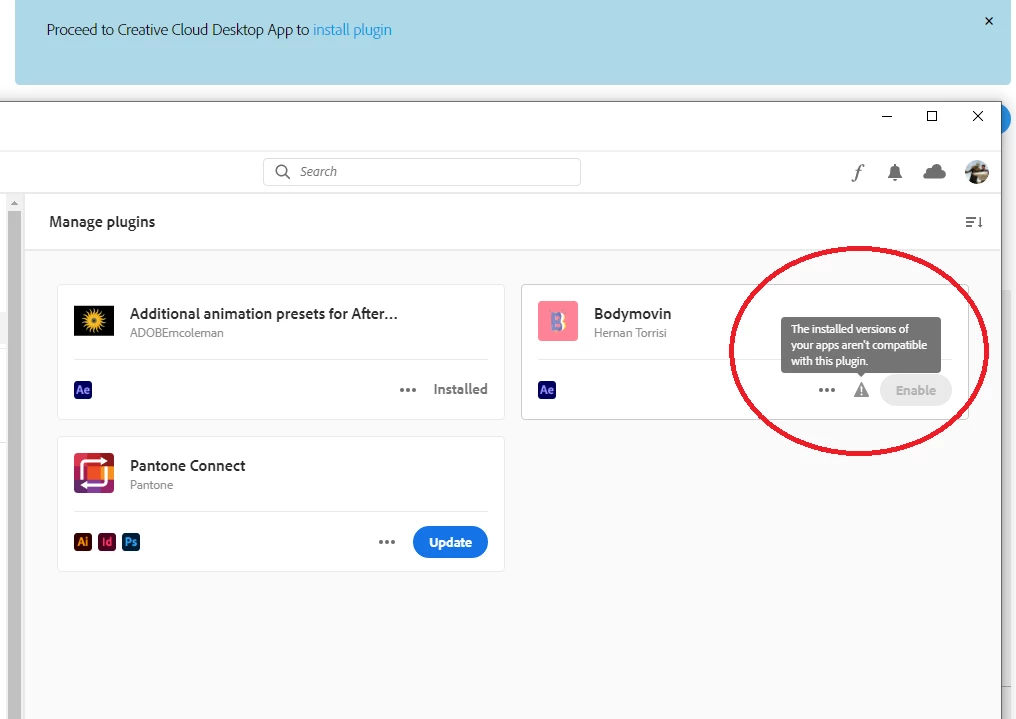Click the Bodymovin plugin thumbnail
1016x719 pixels.
558,321
